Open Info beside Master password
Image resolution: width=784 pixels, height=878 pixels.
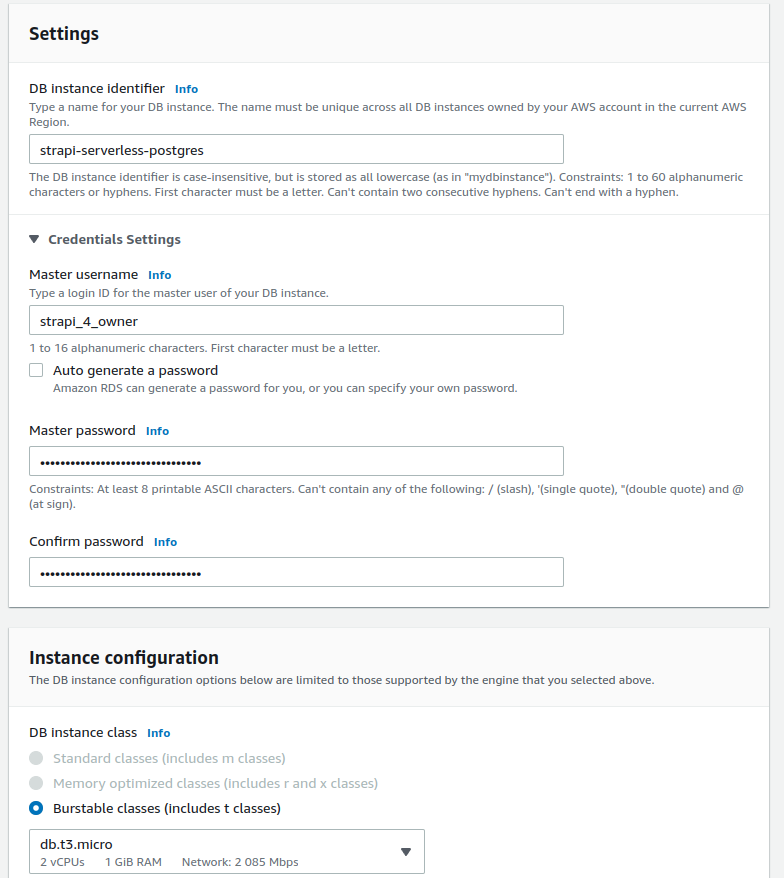(x=157, y=430)
